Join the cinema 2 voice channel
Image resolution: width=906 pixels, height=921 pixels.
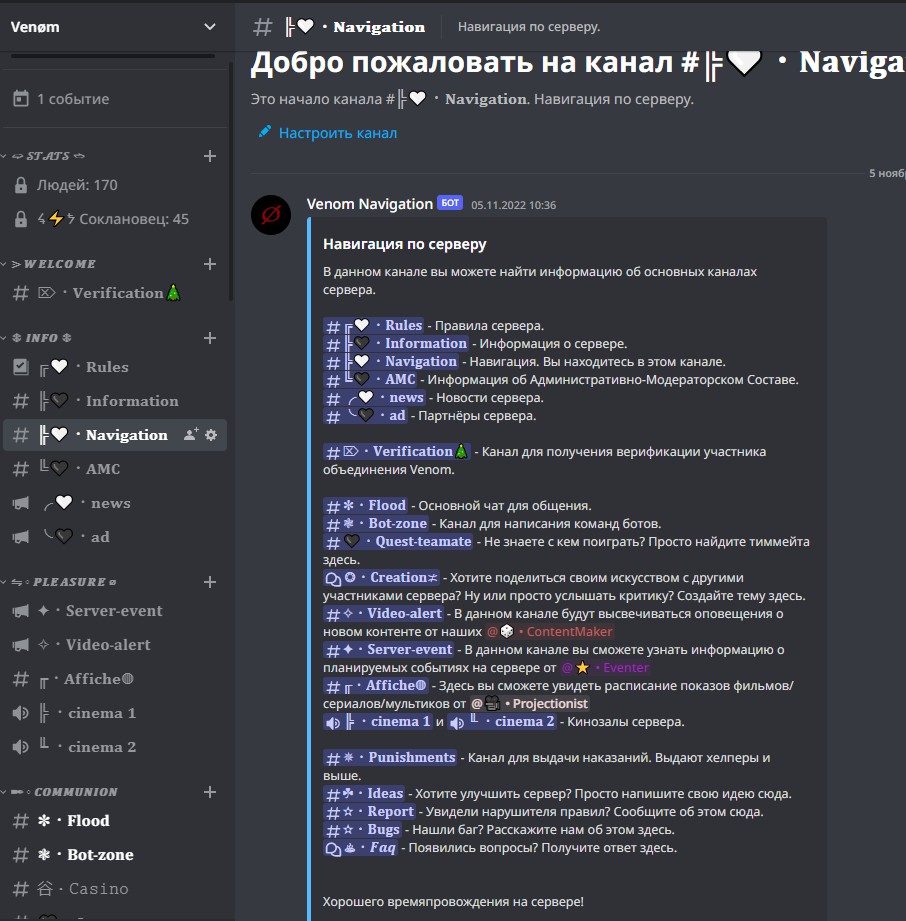[115, 747]
